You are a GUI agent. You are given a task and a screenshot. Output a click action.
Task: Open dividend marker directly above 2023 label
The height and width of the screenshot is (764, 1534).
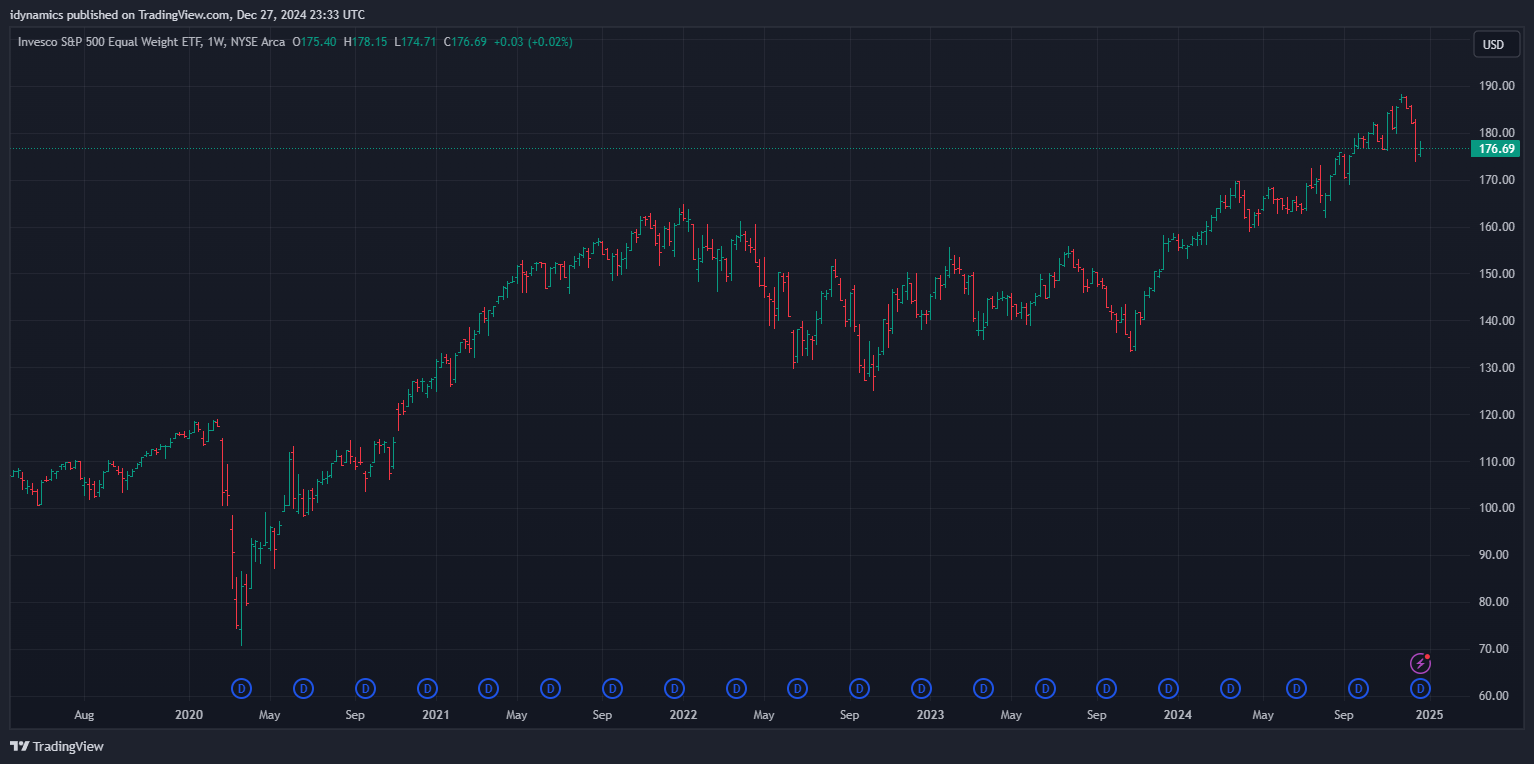922,688
